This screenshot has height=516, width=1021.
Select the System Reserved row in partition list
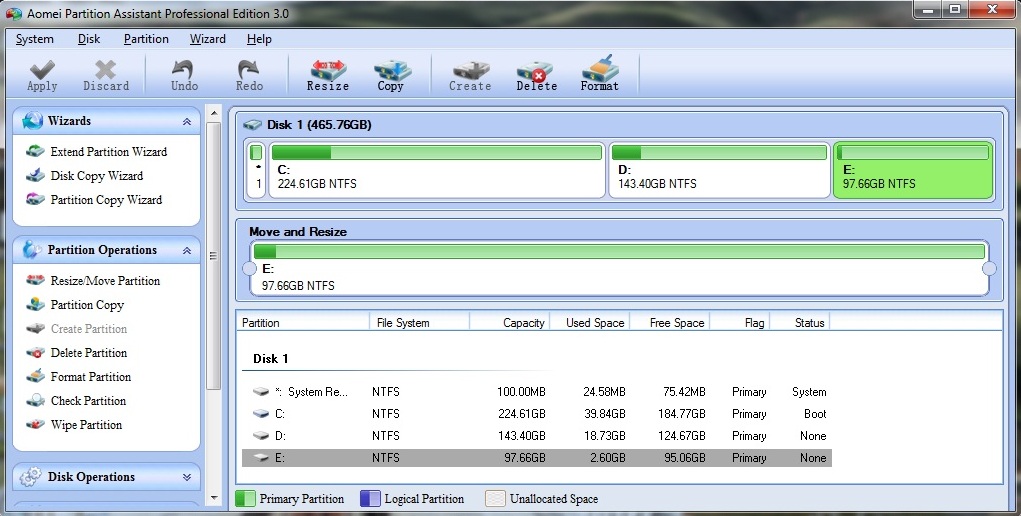[x=537, y=392]
